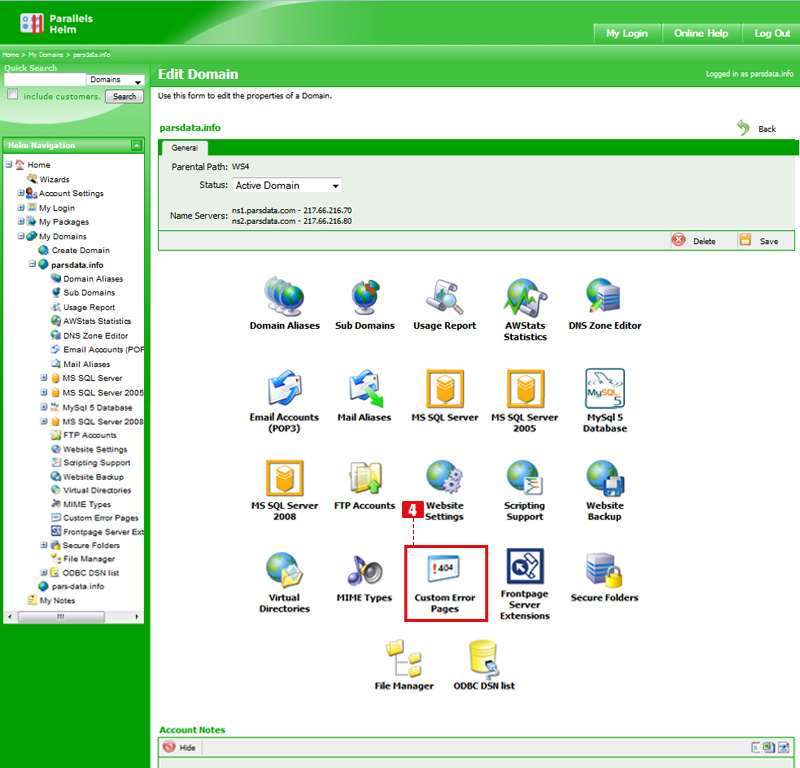This screenshot has width=800, height=768.
Task: Open the ODBC DSN list icon
Action: click(x=484, y=659)
